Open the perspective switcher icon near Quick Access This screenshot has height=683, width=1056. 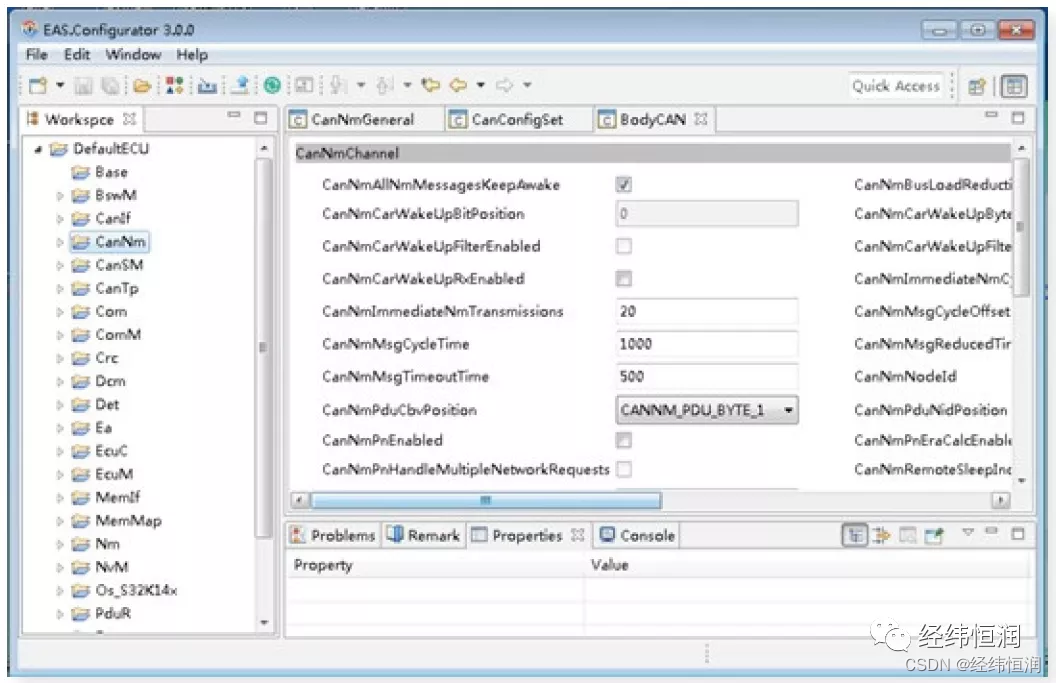[977, 86]
